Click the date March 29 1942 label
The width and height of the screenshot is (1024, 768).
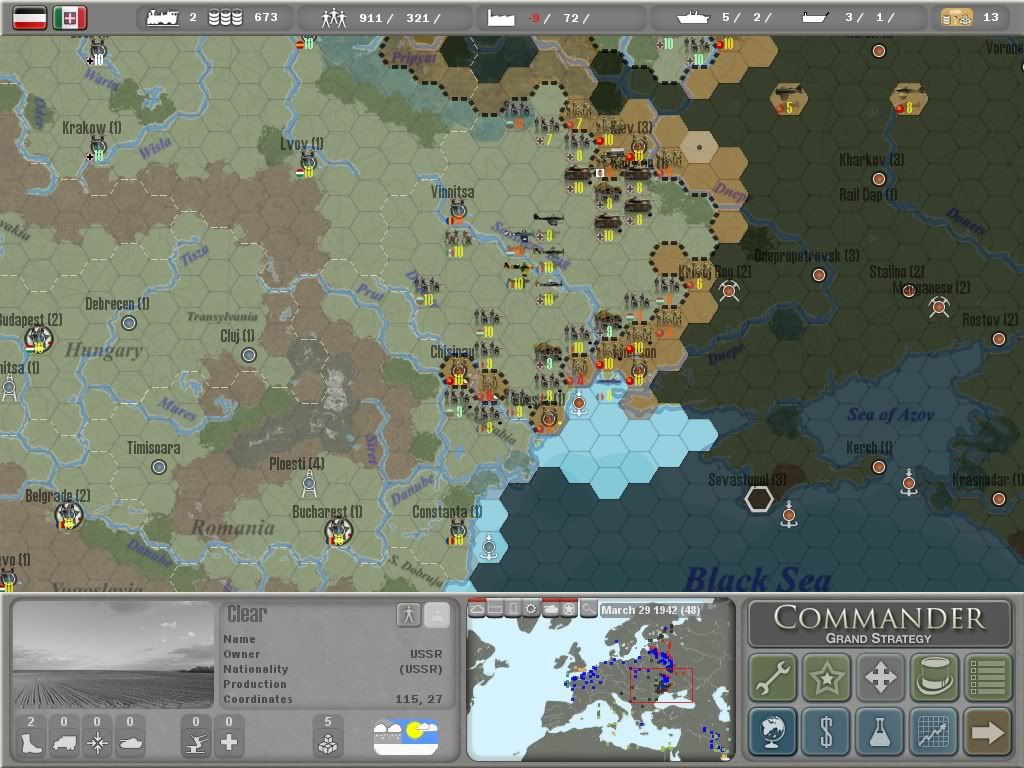(650, 610)
